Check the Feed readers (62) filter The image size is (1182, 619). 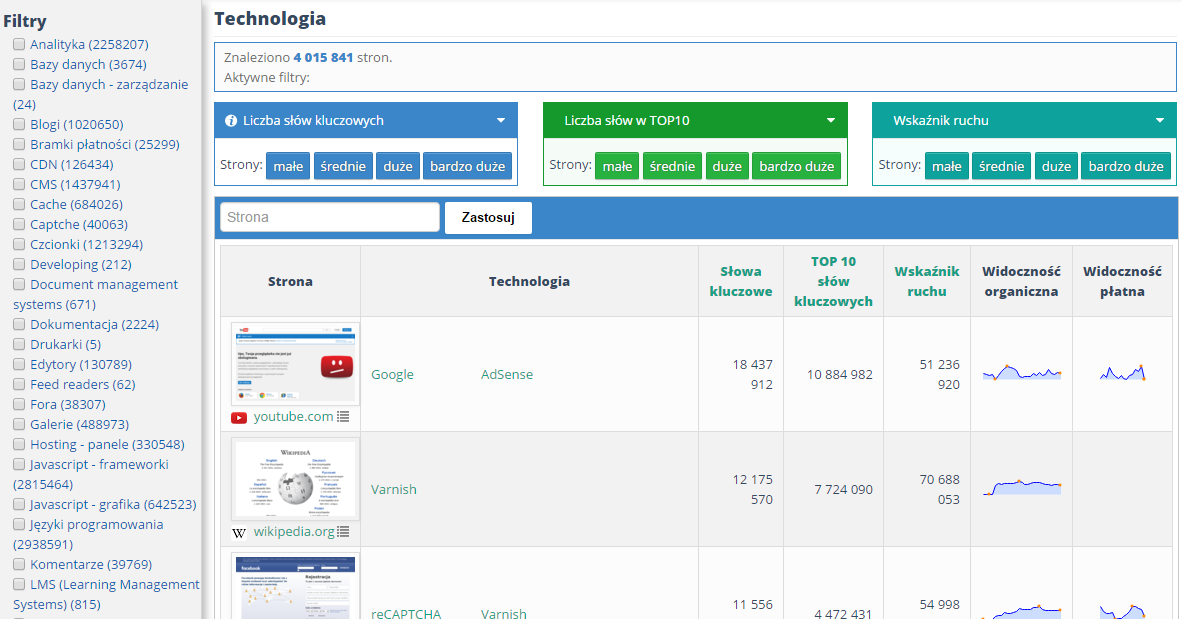(19, 385)
